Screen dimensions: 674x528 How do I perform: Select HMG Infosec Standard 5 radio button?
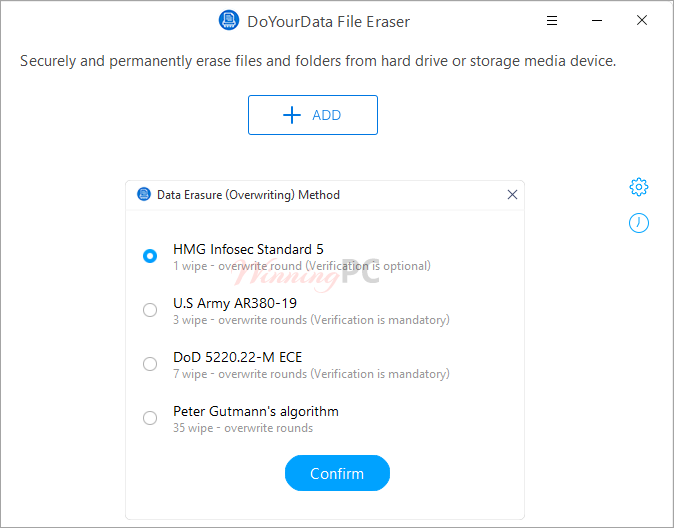(x=150, y=256)
